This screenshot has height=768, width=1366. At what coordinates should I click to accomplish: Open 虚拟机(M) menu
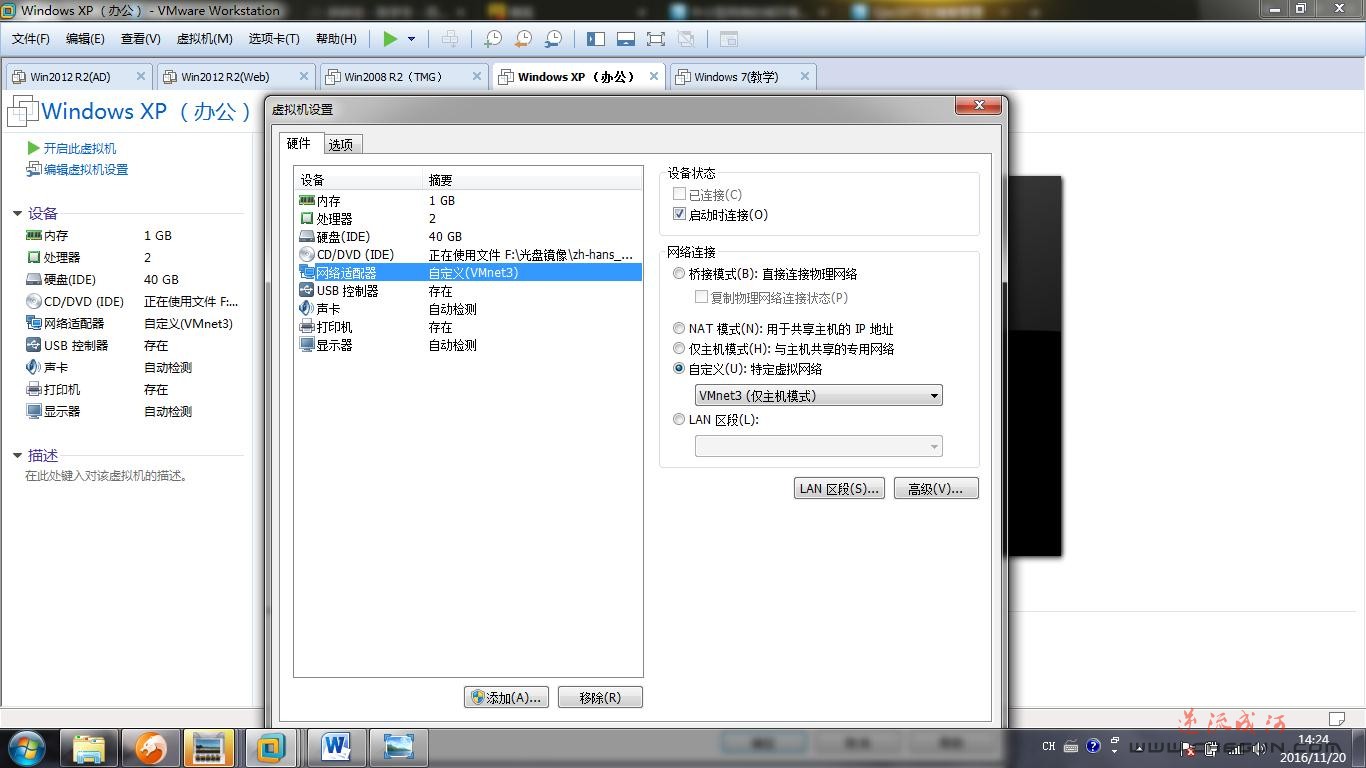click(x=205, y=39)
